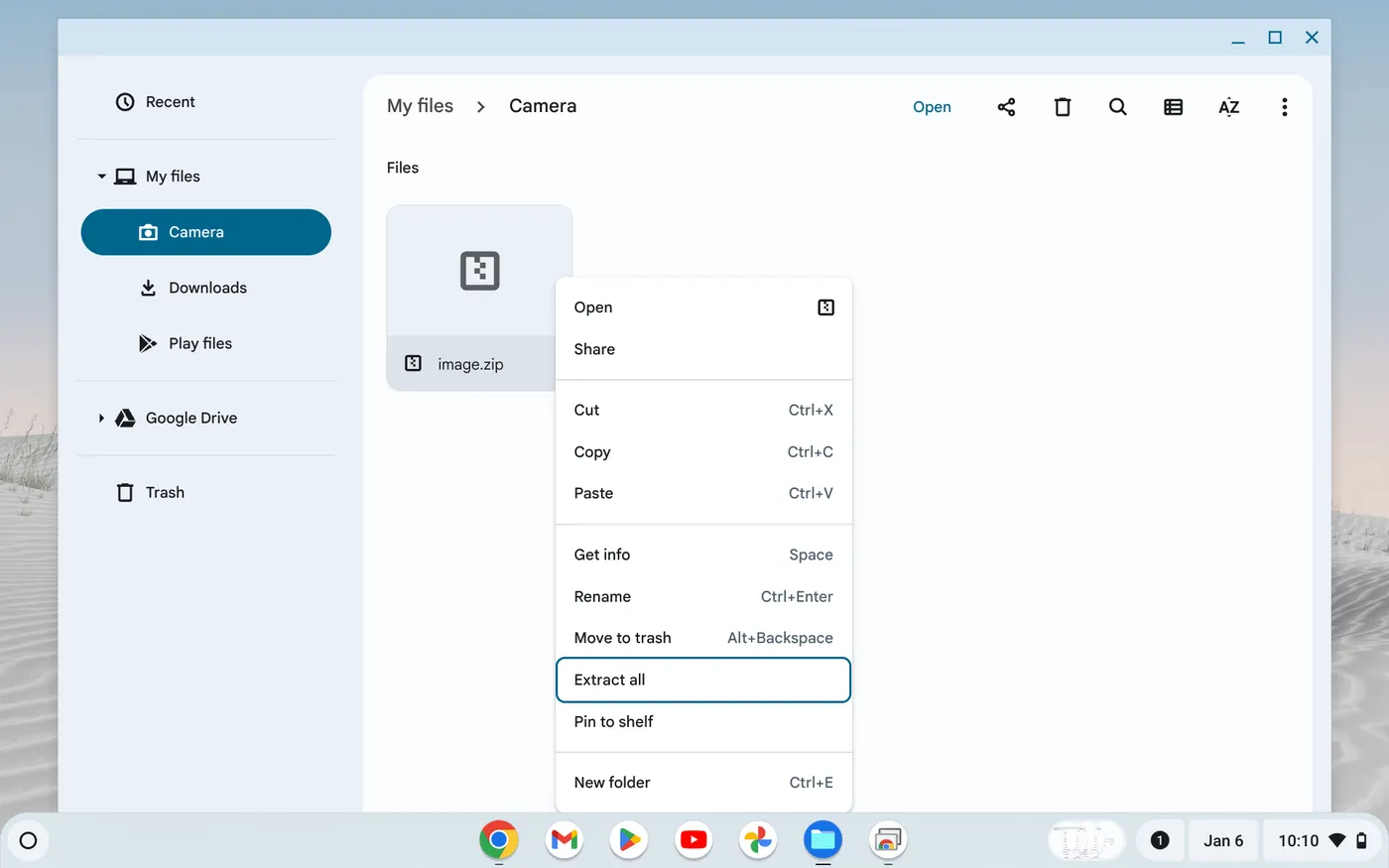Open search with the magnifier icon

(x=1118, y=107)
